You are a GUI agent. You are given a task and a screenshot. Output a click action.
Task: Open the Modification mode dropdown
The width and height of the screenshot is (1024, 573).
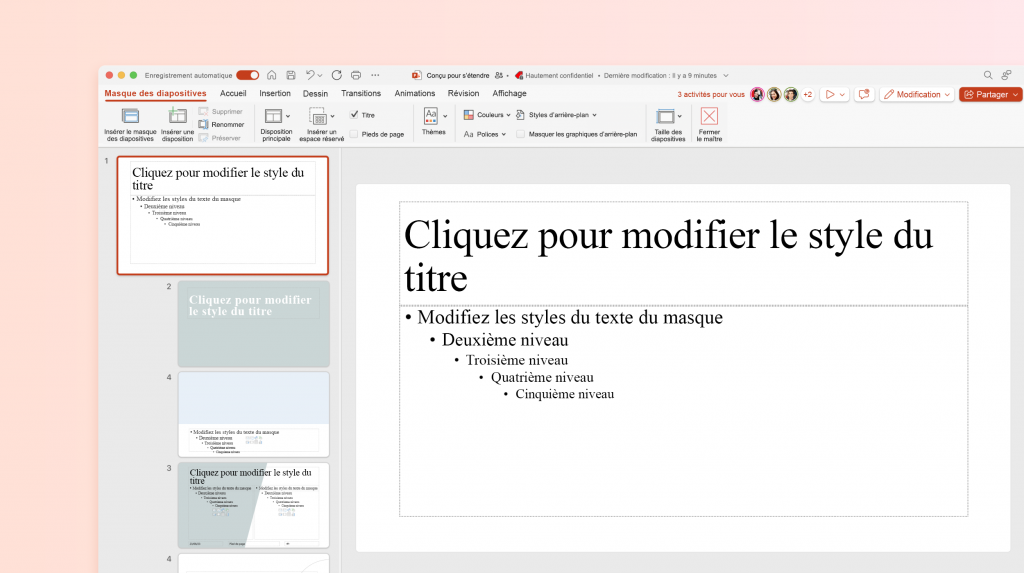click(x=917, y=95)
